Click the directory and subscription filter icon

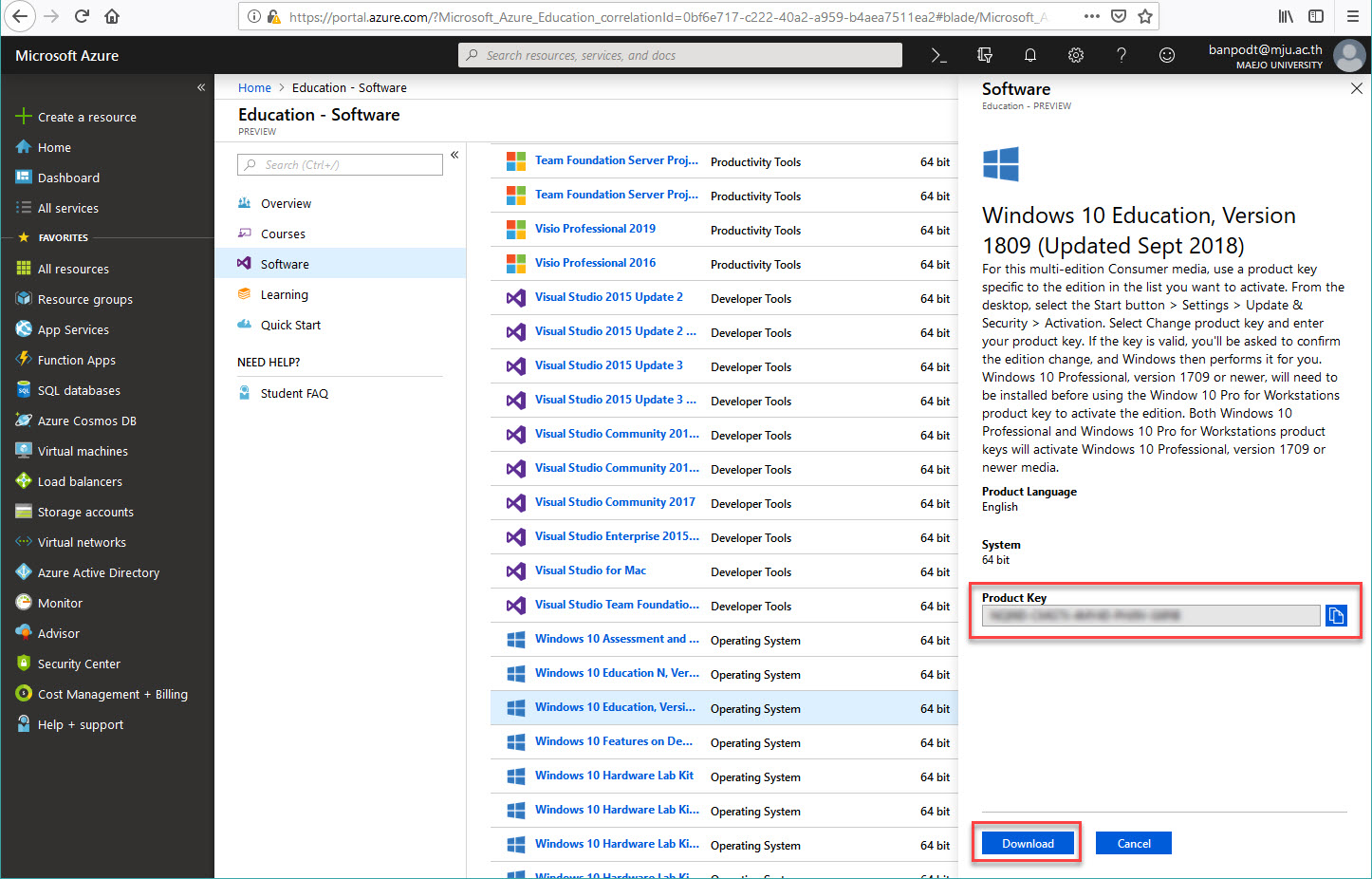click(x=984, y=56)
